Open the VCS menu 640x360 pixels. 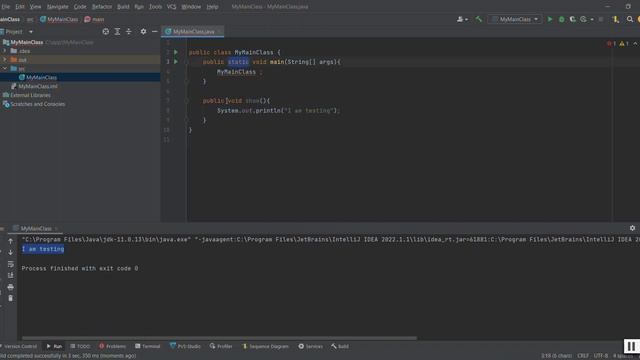coord(171,7)
